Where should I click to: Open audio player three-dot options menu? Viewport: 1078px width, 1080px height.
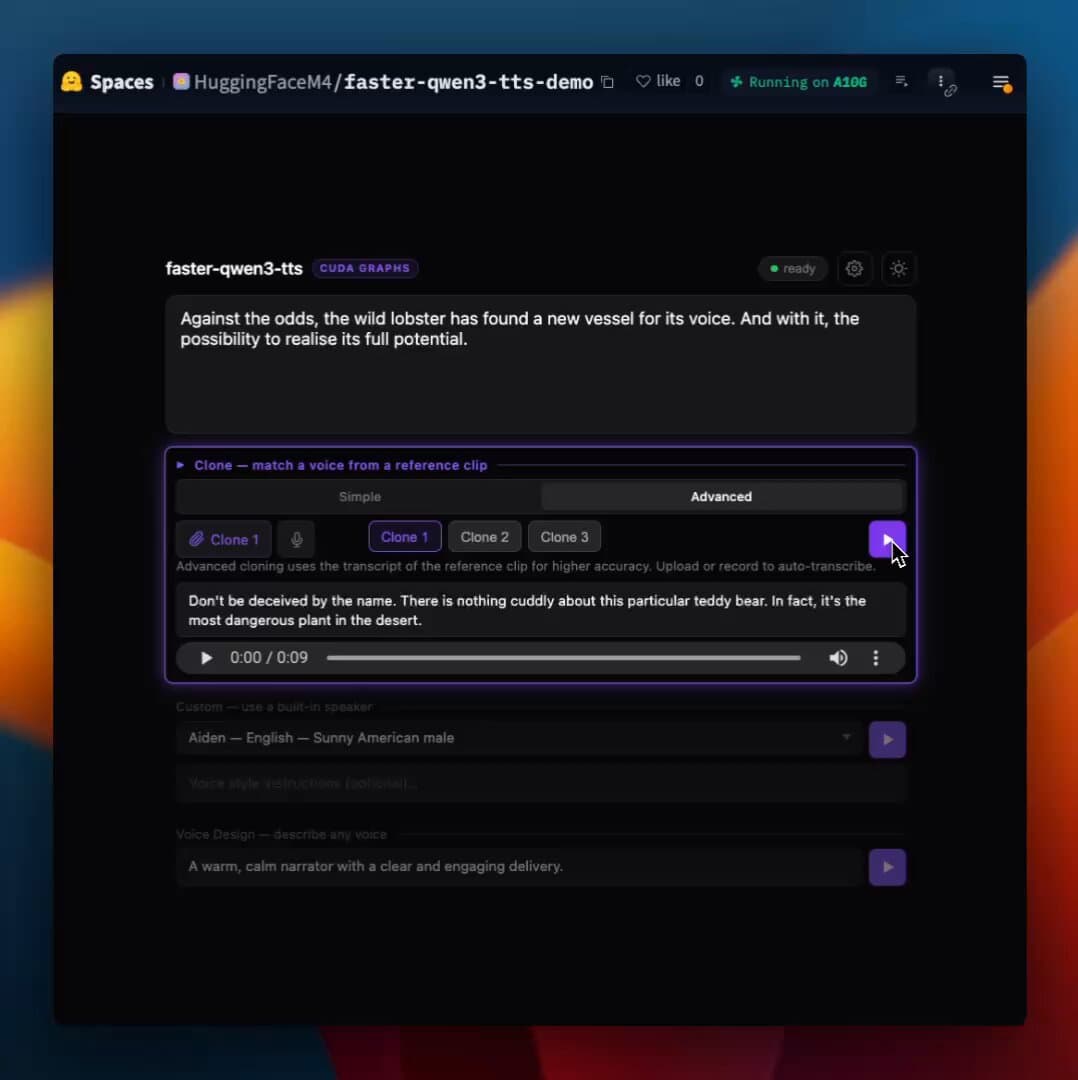click(x=876, y=658)
